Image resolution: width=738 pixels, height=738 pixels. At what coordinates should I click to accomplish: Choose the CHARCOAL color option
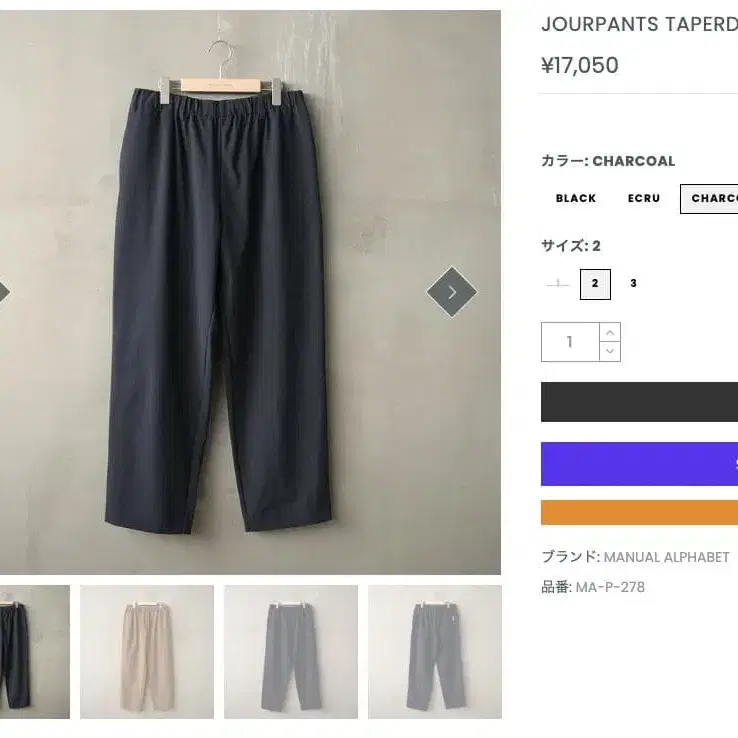click(710, 199)
